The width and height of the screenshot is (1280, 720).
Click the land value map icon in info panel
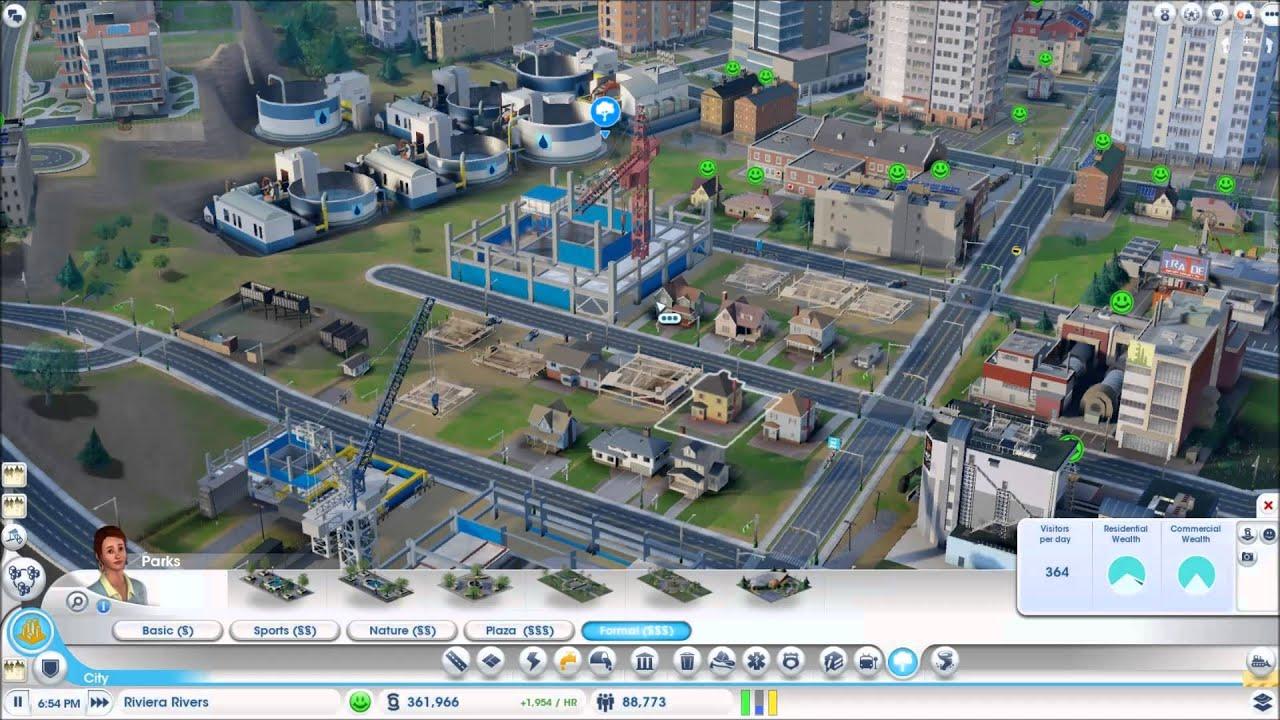coord(1247,534)
